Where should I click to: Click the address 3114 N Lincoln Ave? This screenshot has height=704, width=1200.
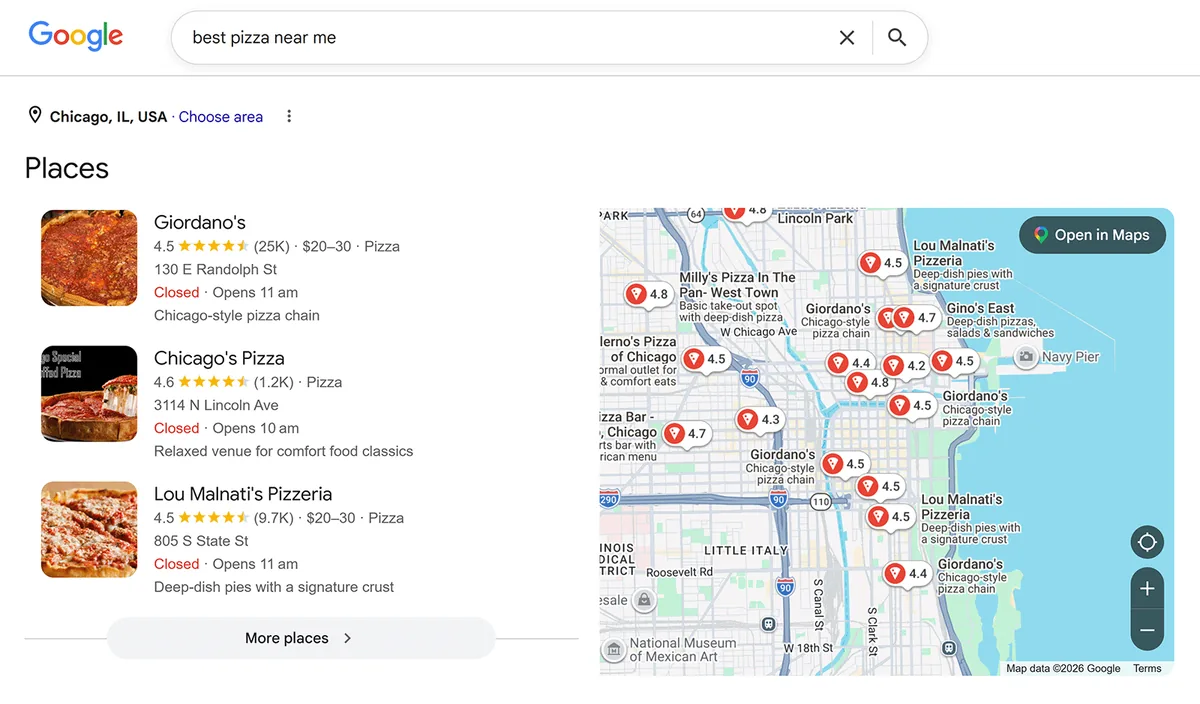(216, 405)
